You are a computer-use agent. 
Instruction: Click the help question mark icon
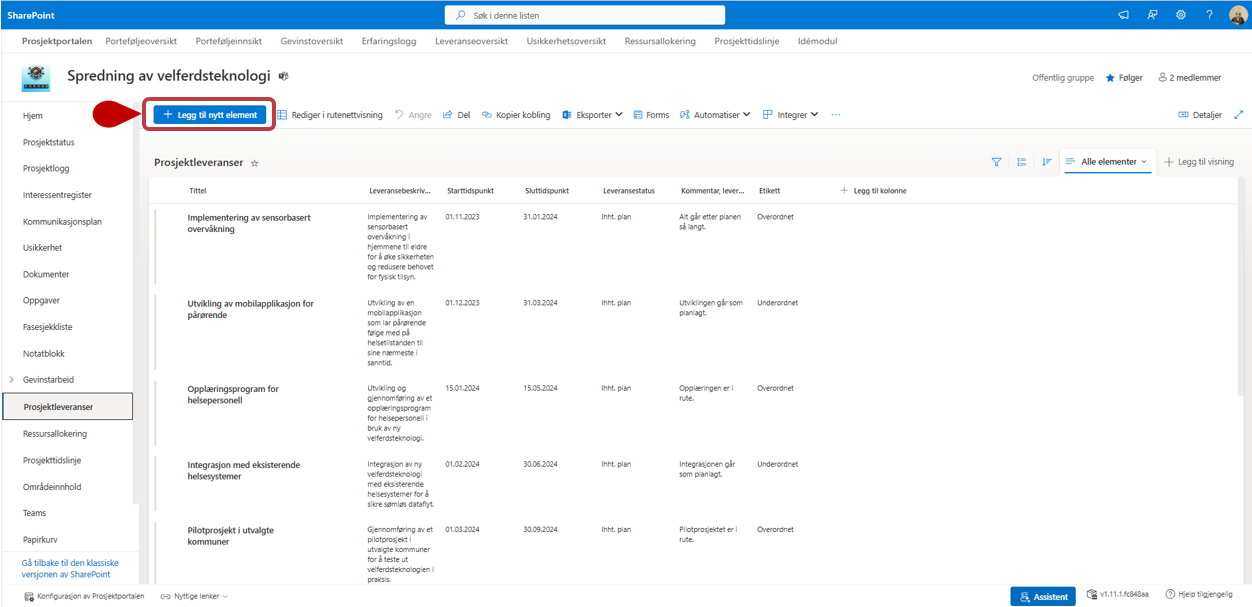[x=1209, y=15]
